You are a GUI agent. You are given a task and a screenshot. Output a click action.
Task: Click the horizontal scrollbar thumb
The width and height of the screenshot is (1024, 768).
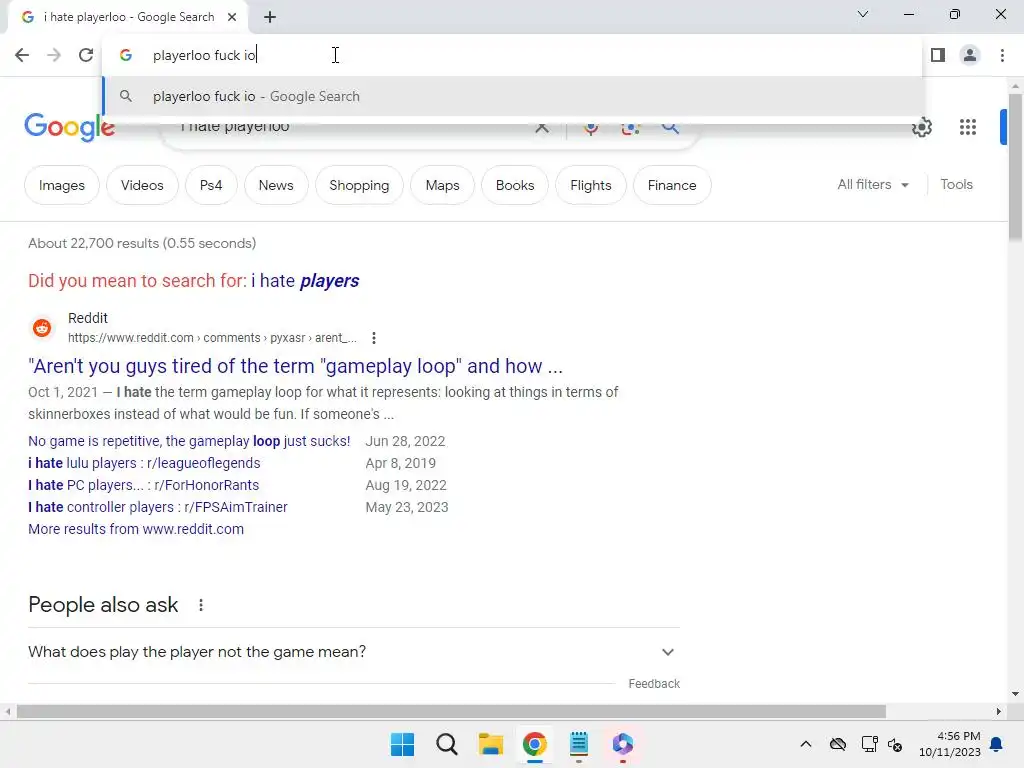pos(451,711)
